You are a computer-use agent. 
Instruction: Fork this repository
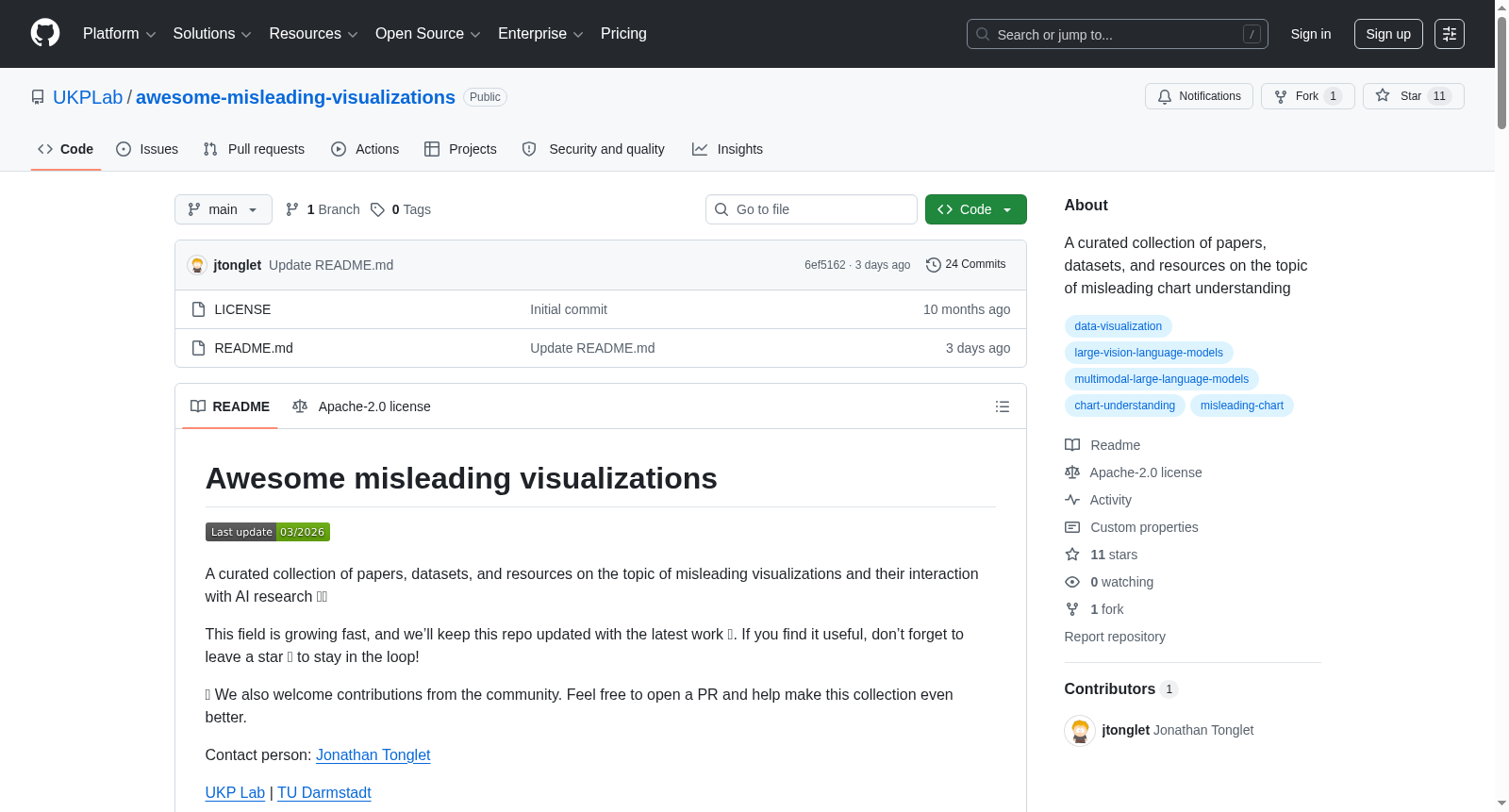pos(1307,96)
